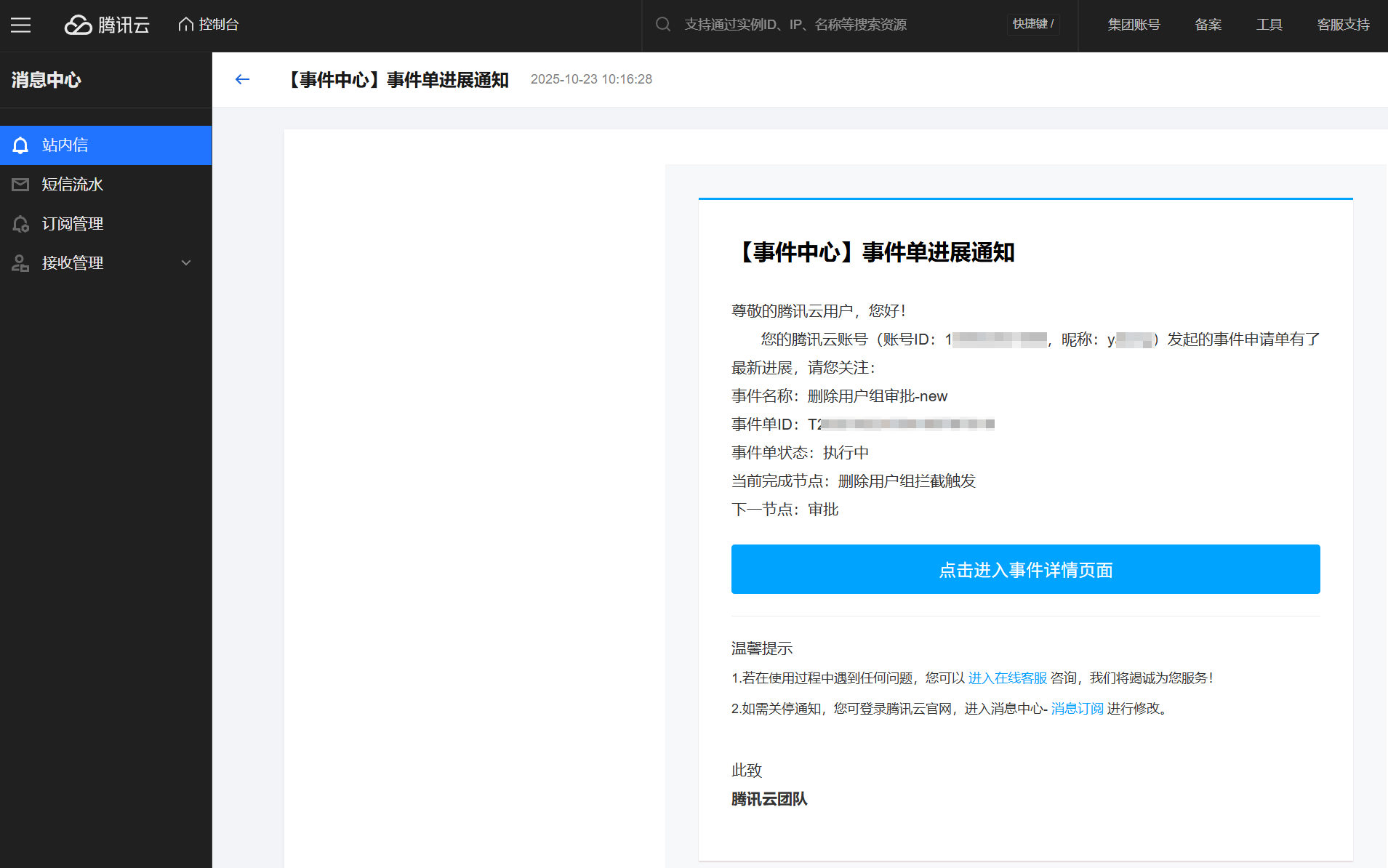Screen dimensions: 1388x868
Task: Click the 快捷键 / shortcut badge
Action: tap(1032, 25)
